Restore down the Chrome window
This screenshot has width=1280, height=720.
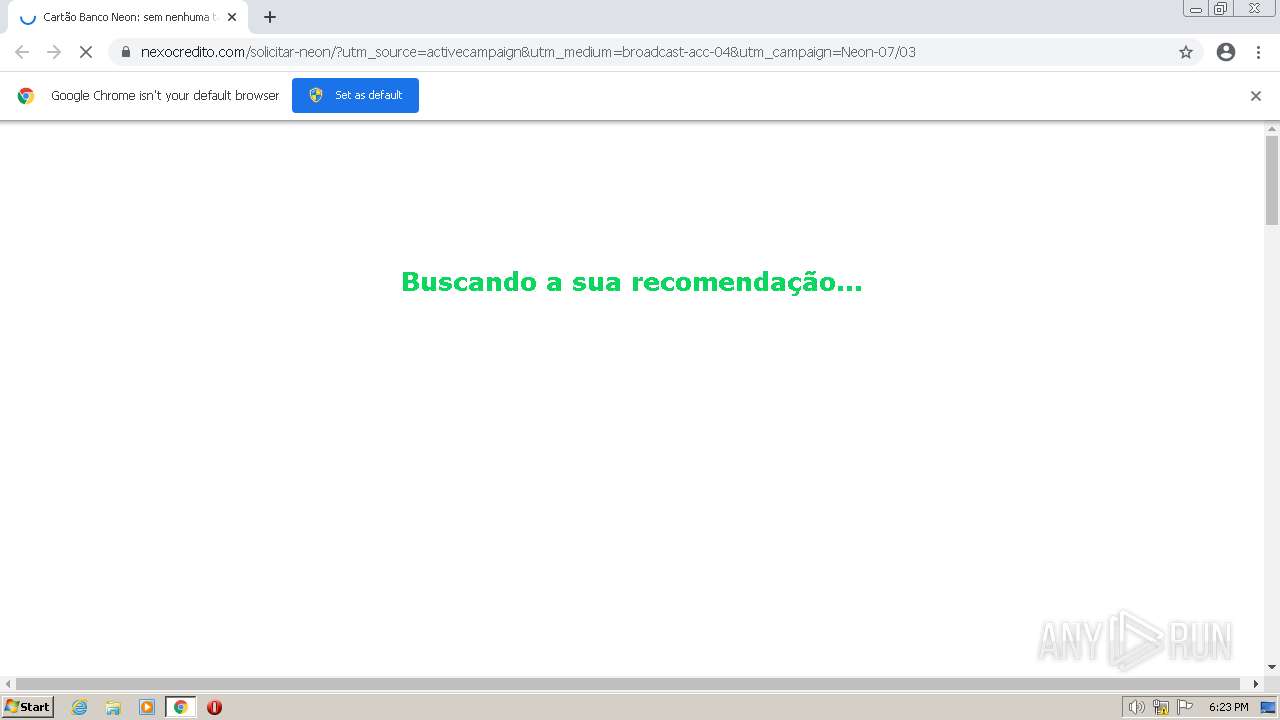pyautogui.click(x=1220, y=9)
